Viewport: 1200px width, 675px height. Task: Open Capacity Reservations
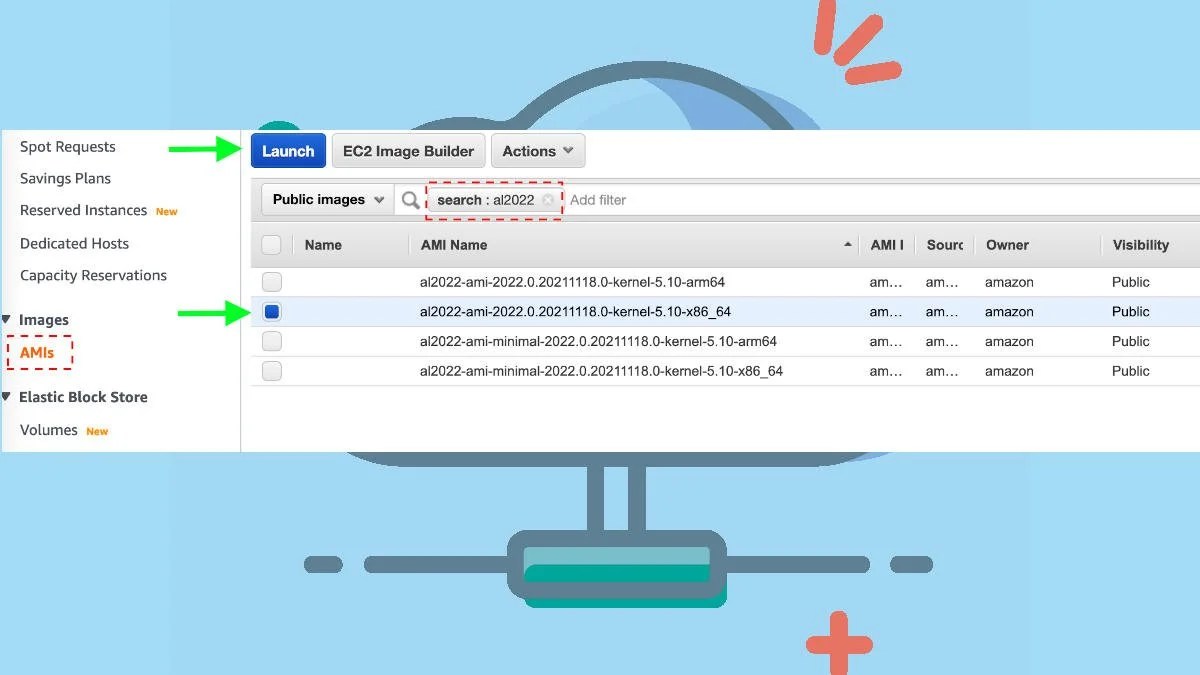[93, 275]
